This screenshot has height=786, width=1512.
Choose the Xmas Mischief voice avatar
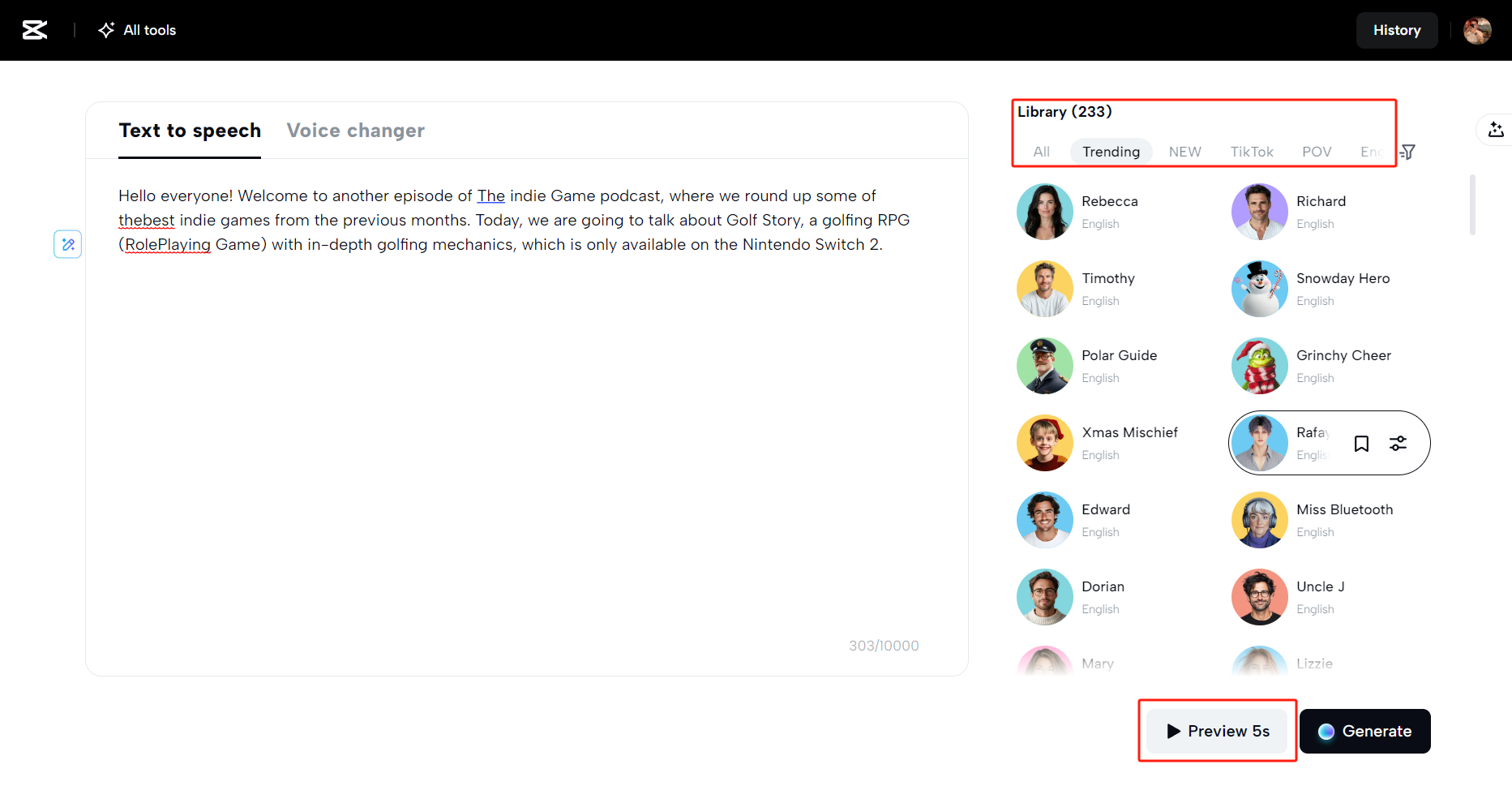coord(1045,443)
